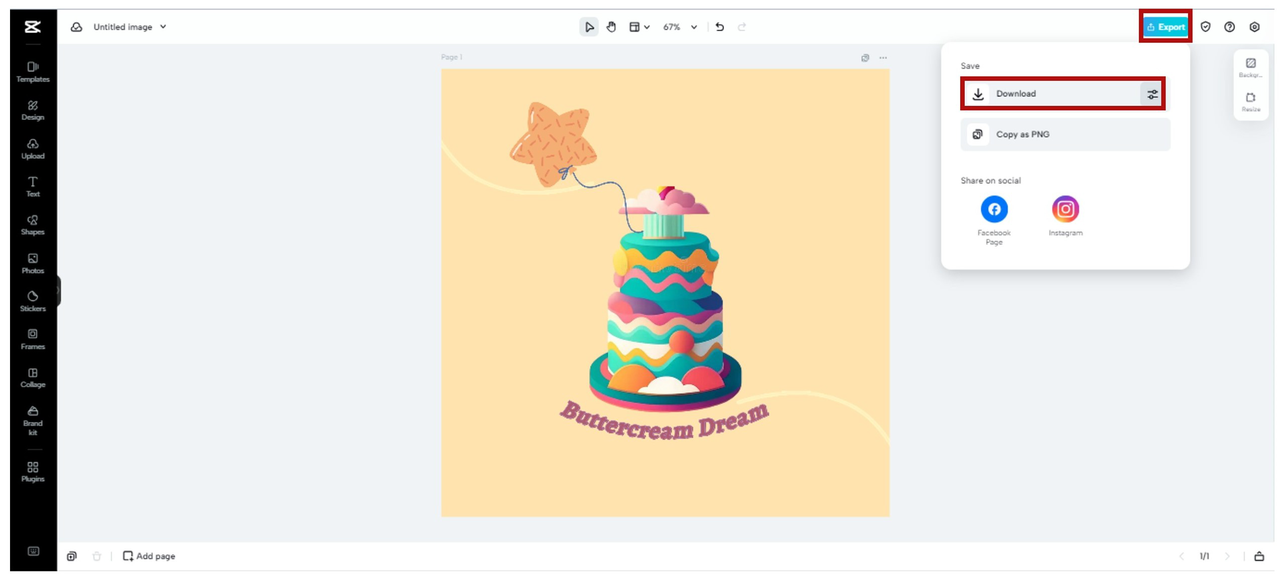Select the Buttercream Dream text on canvas
Image resolution: width=1280 pixels, height=582 pixels.
click(x=664, y=419)
